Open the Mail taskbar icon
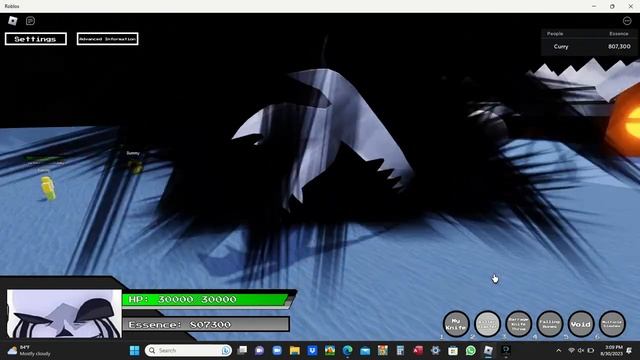Screen dimensions: 640x360 (x=365, y=350)
